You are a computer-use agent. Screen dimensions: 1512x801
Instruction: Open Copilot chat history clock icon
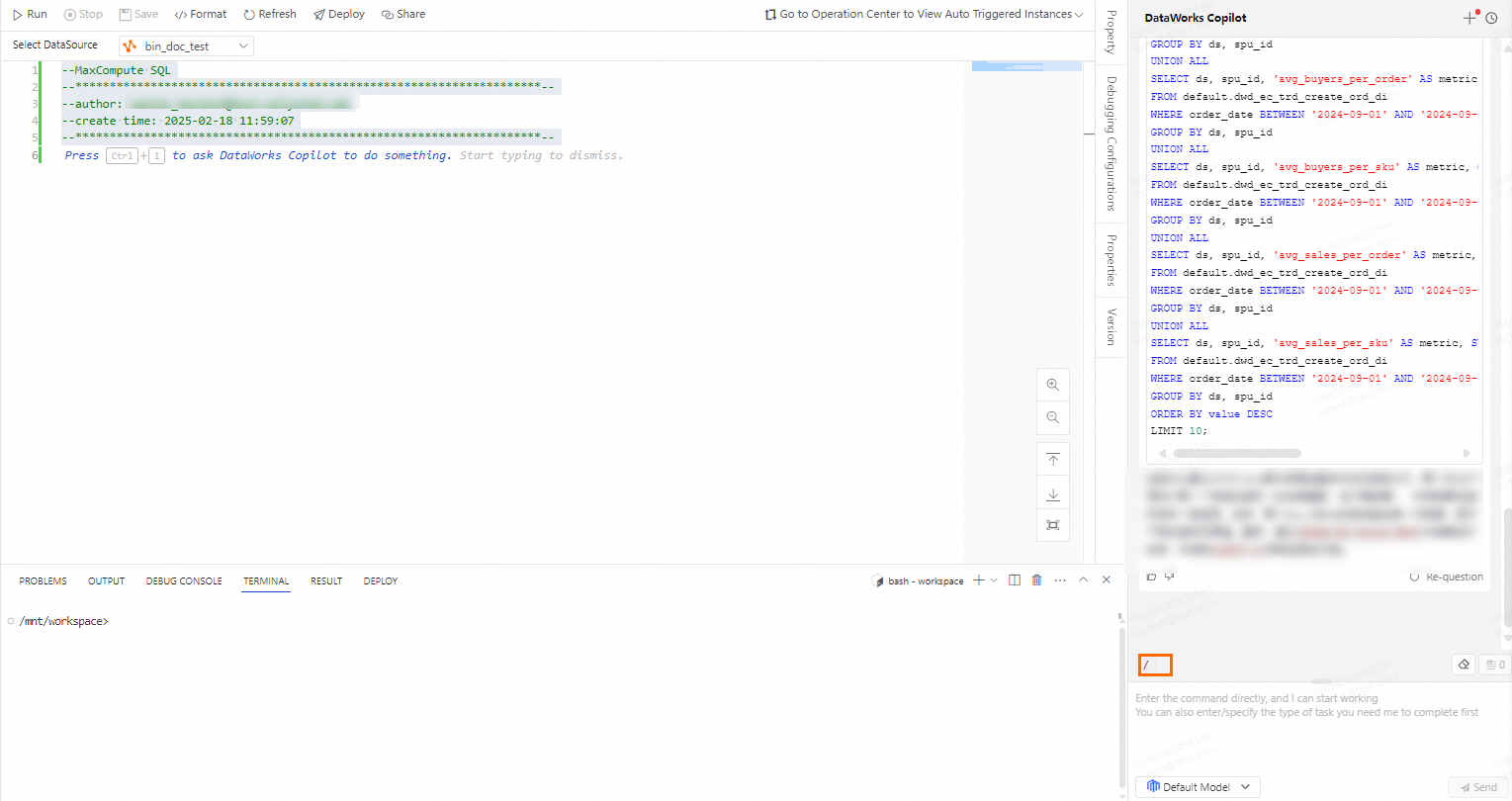[1491, 18]
